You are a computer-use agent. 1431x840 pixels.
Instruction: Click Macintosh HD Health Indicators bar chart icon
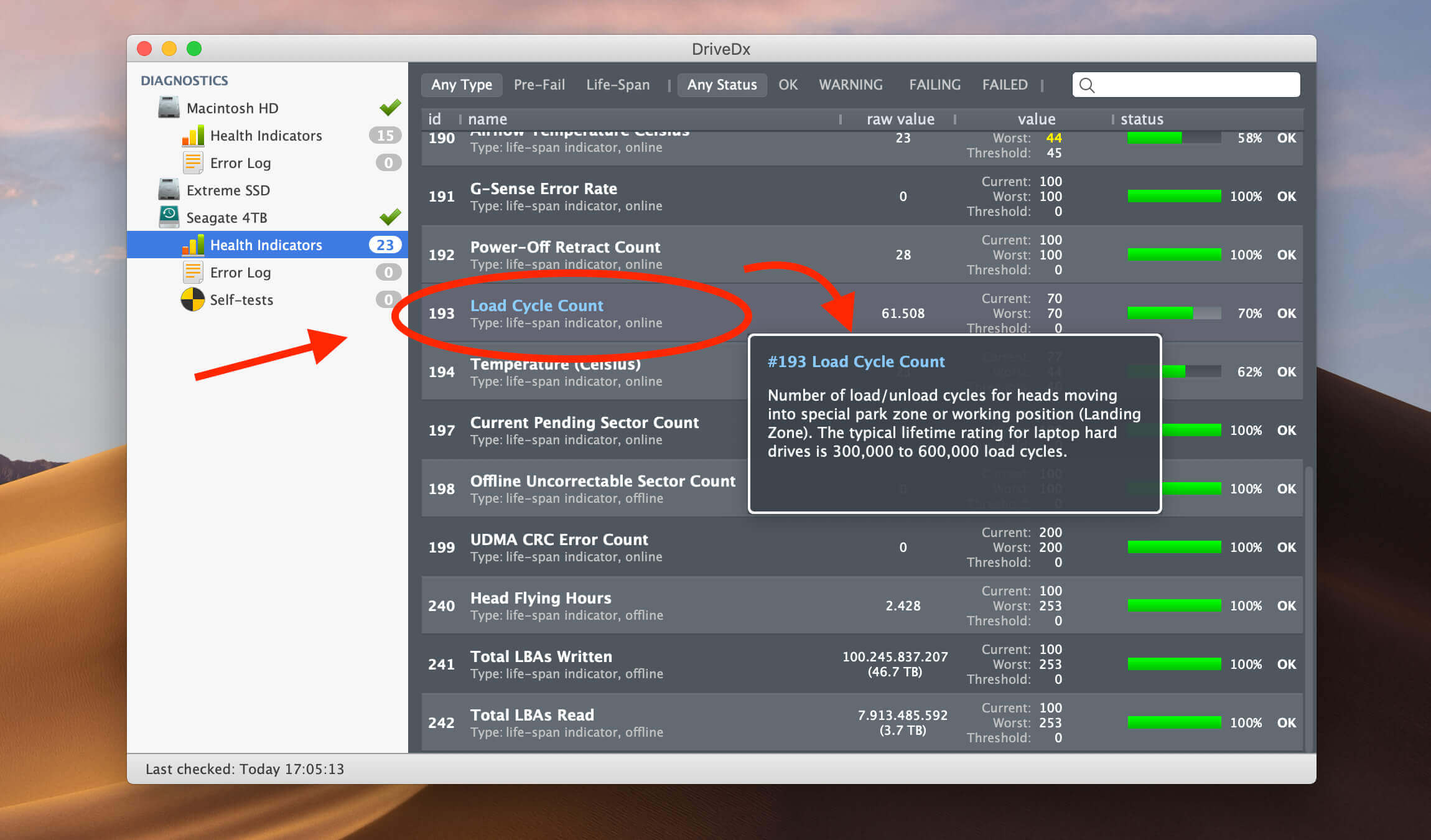pos(193,135)
